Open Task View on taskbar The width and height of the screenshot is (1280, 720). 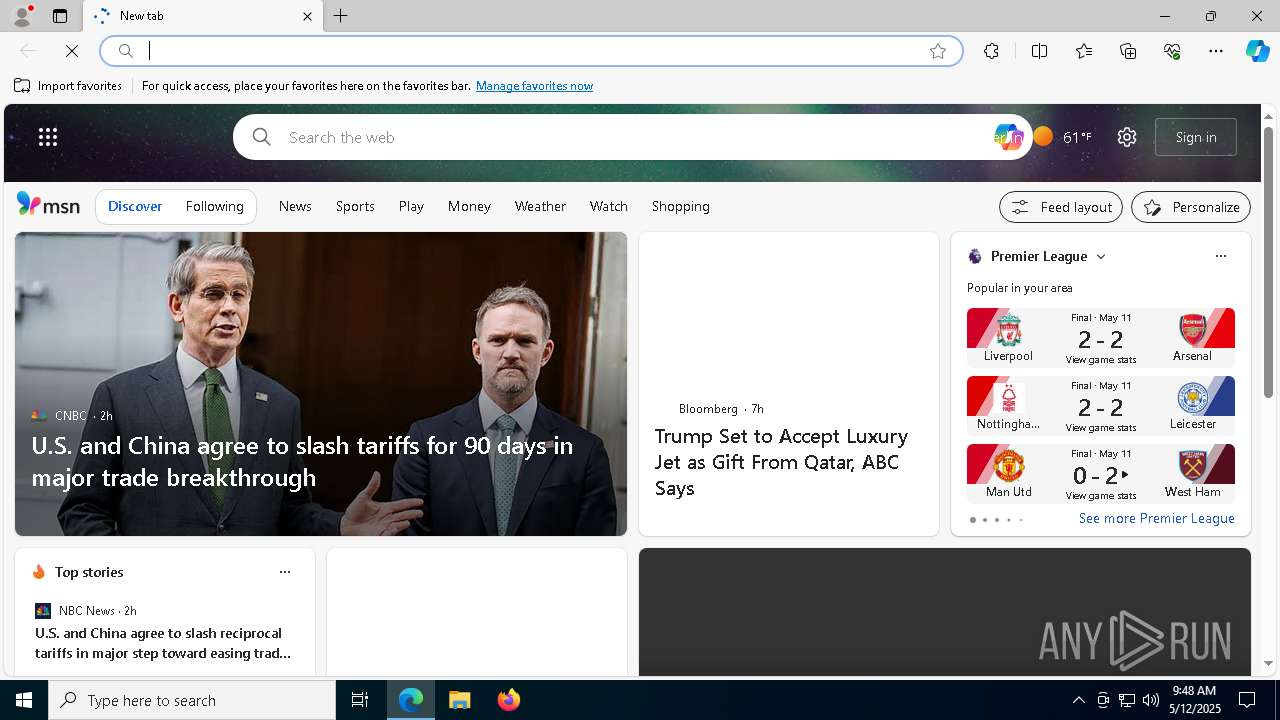pyautogui.click(x=360, y=700)
